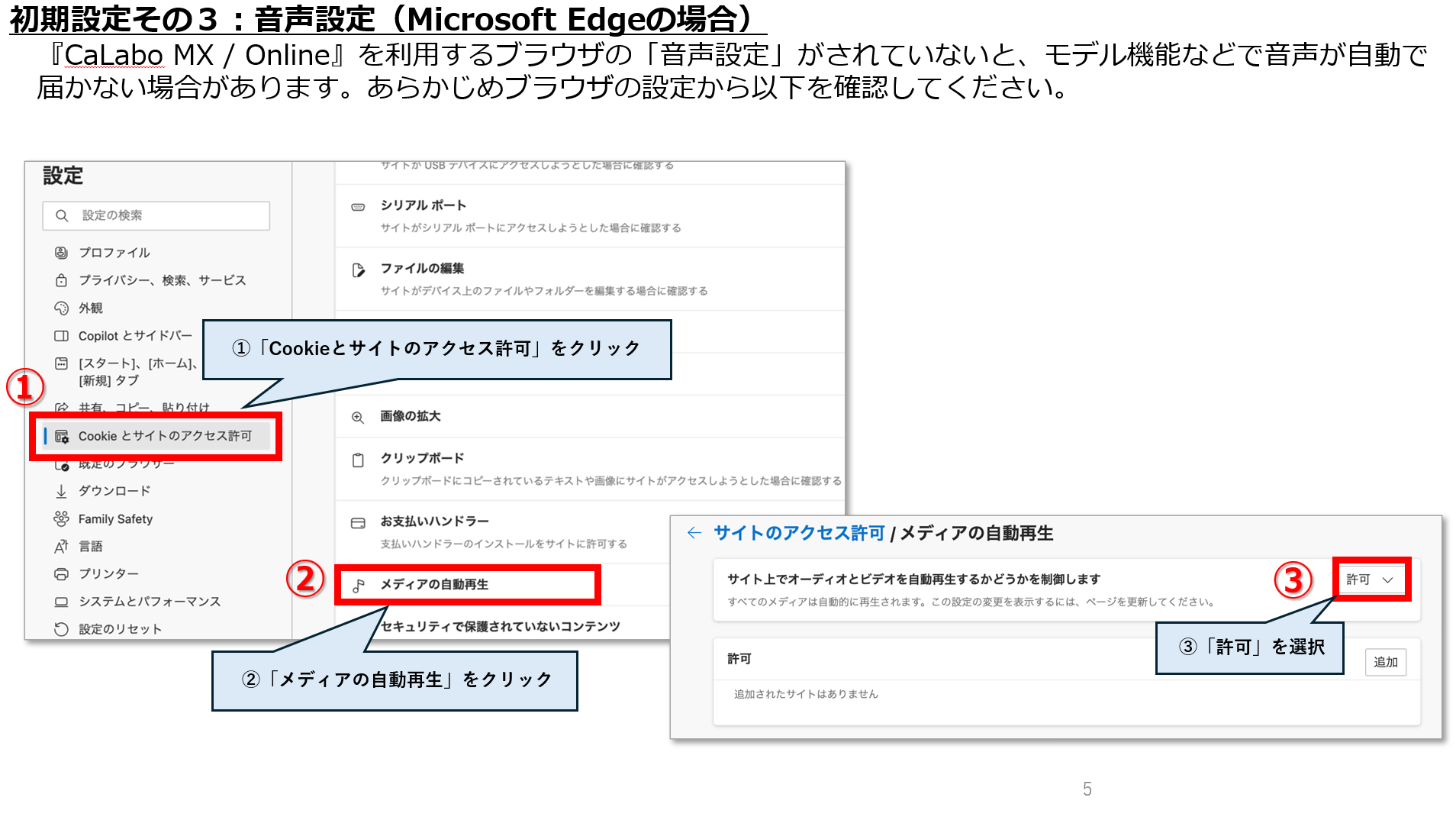Click the settings search magnifier icon
The height and width of the screenshot is (820, 1456).
click(62, 215)
